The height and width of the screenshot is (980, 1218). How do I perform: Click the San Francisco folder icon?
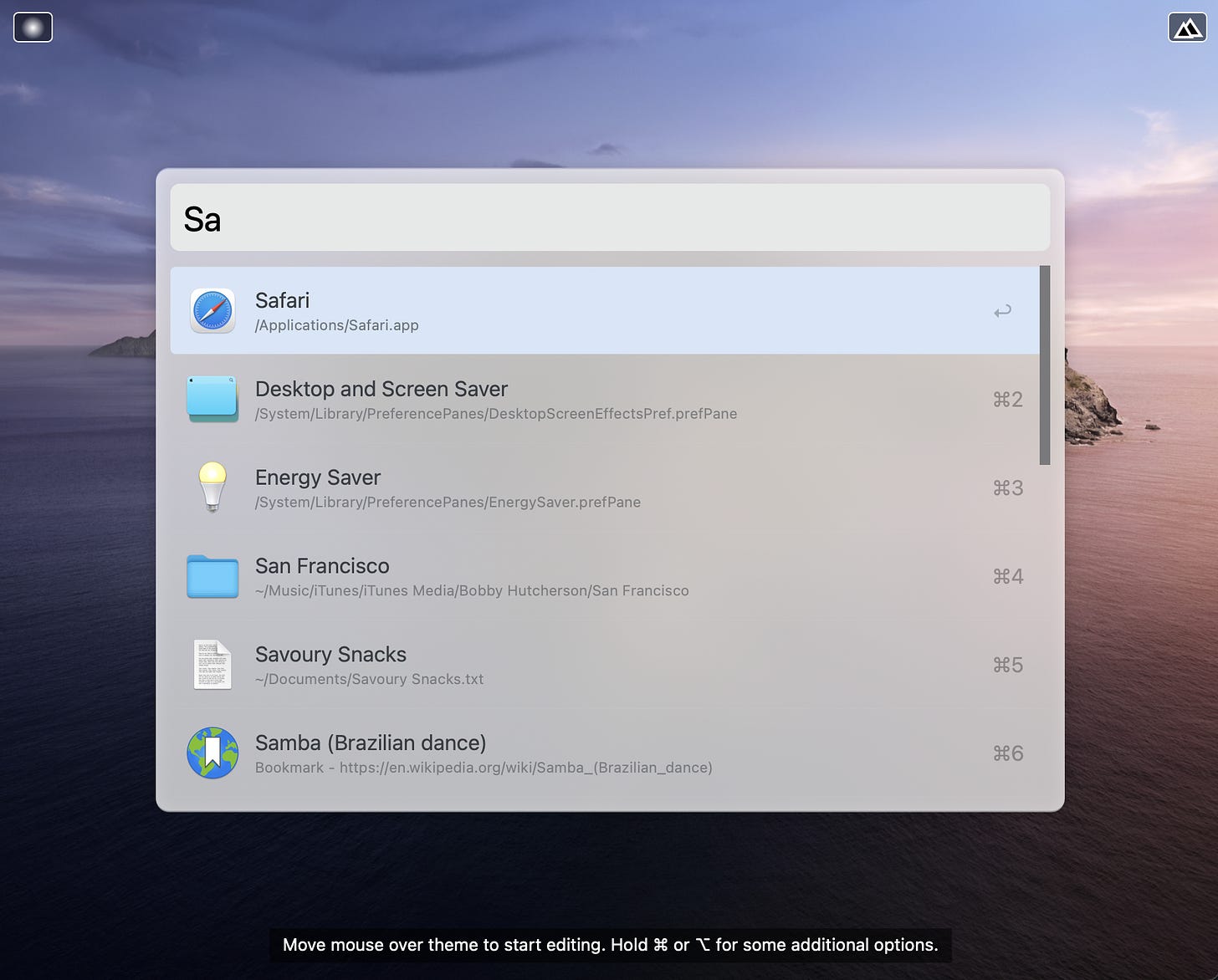[212, 576]
